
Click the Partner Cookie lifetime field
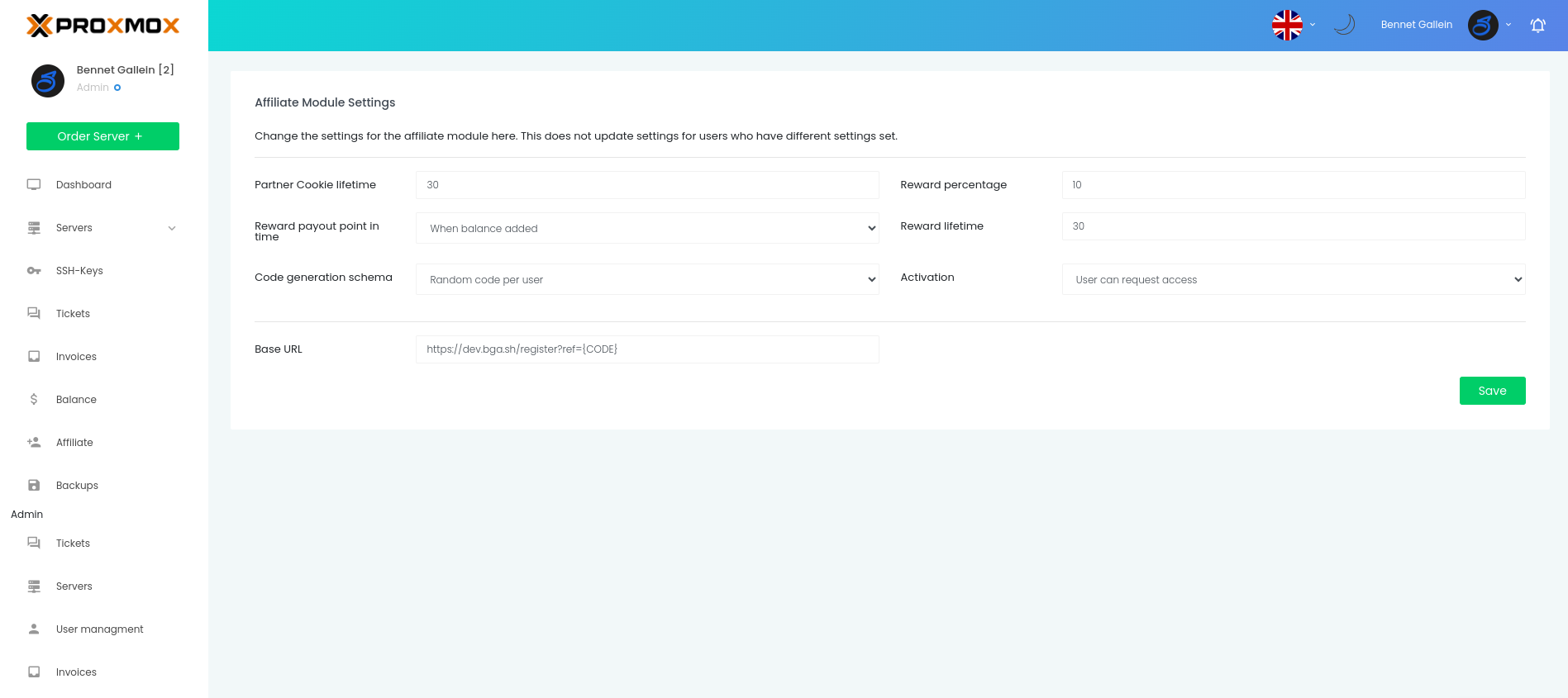tap(647, 185)
